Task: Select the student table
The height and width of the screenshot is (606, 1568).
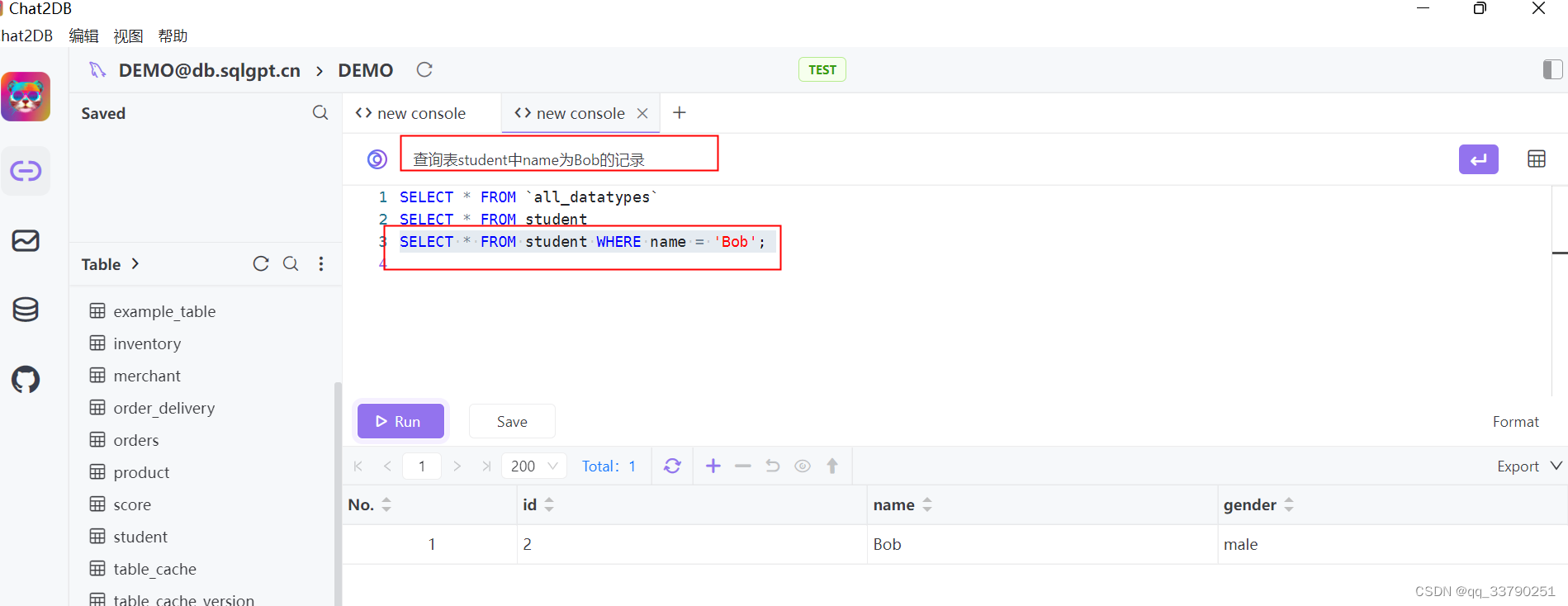Action: tap(140, 537)
